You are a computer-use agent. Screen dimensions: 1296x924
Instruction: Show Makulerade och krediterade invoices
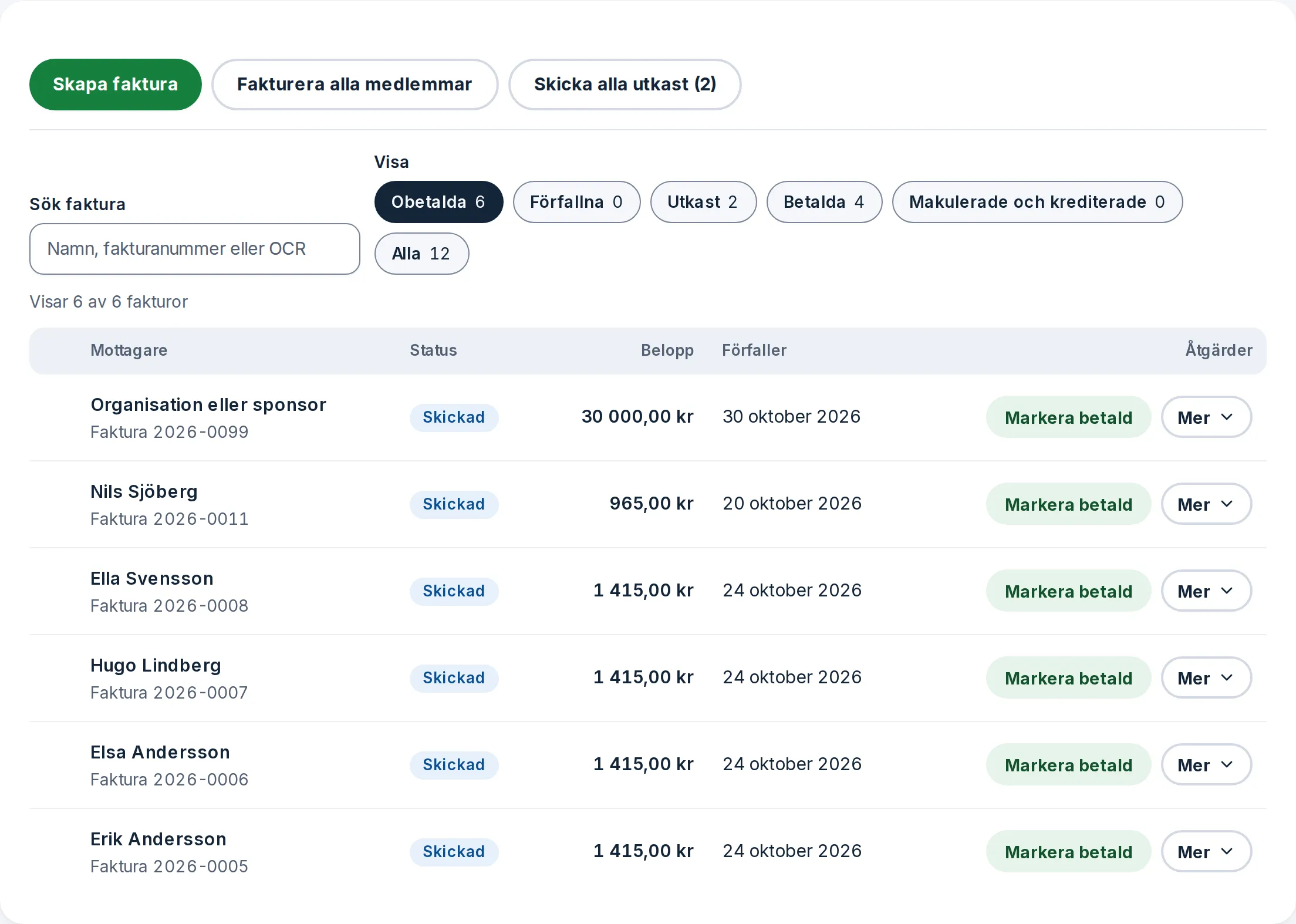[x=1037, y=202]
